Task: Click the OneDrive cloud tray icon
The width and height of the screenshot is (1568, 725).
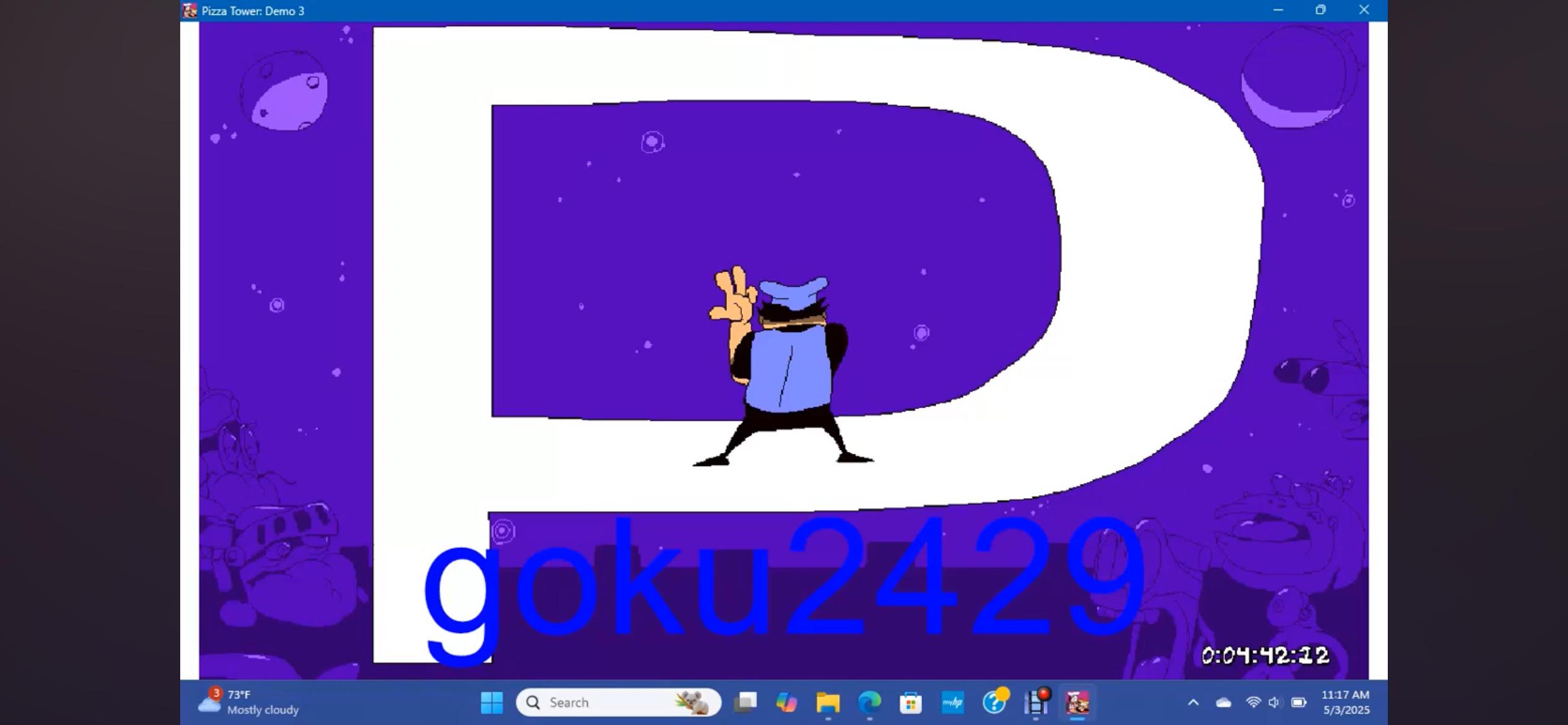Action: tap(1223, 702)
